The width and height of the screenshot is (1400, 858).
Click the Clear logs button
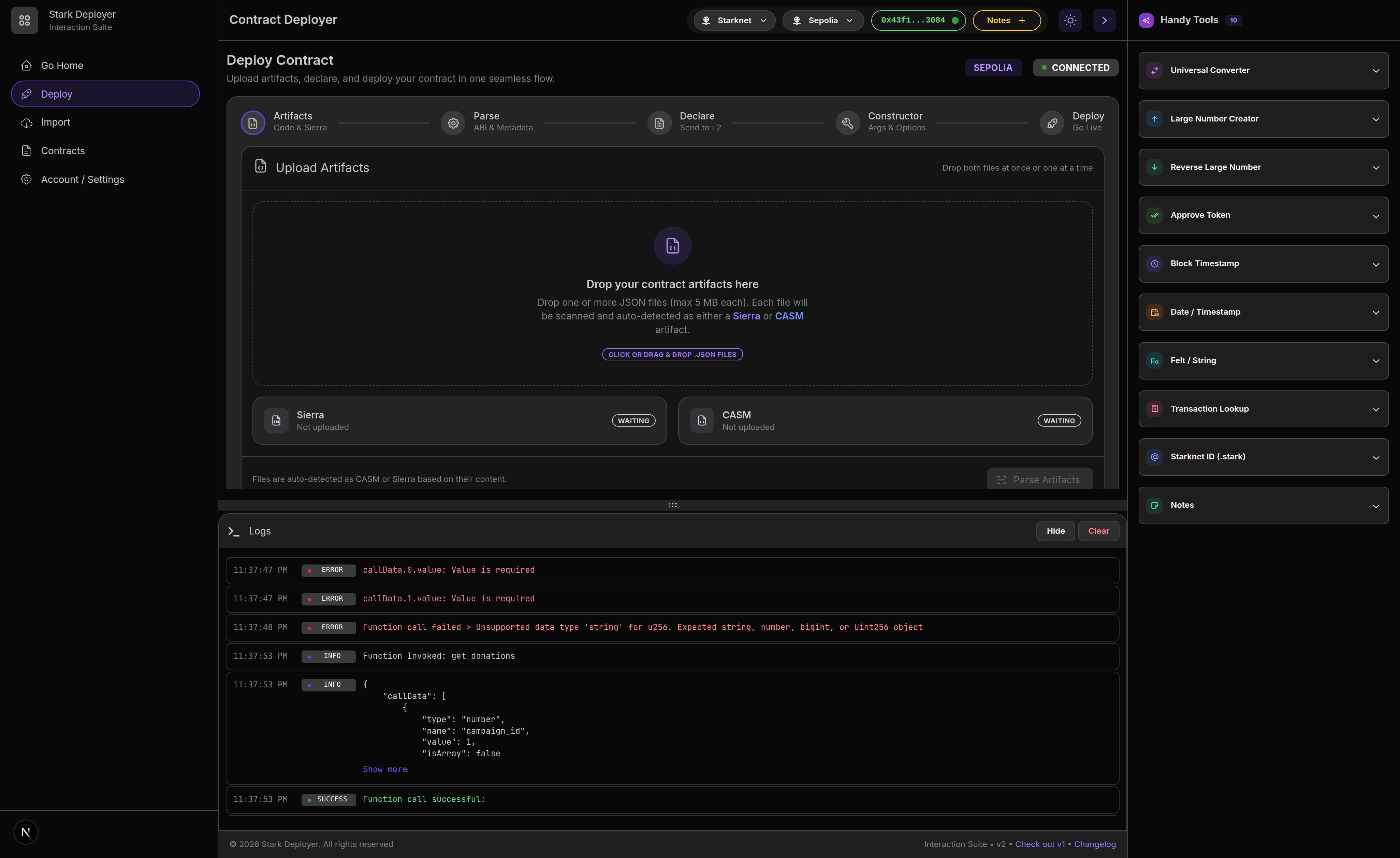click(x=1098, y=531)
